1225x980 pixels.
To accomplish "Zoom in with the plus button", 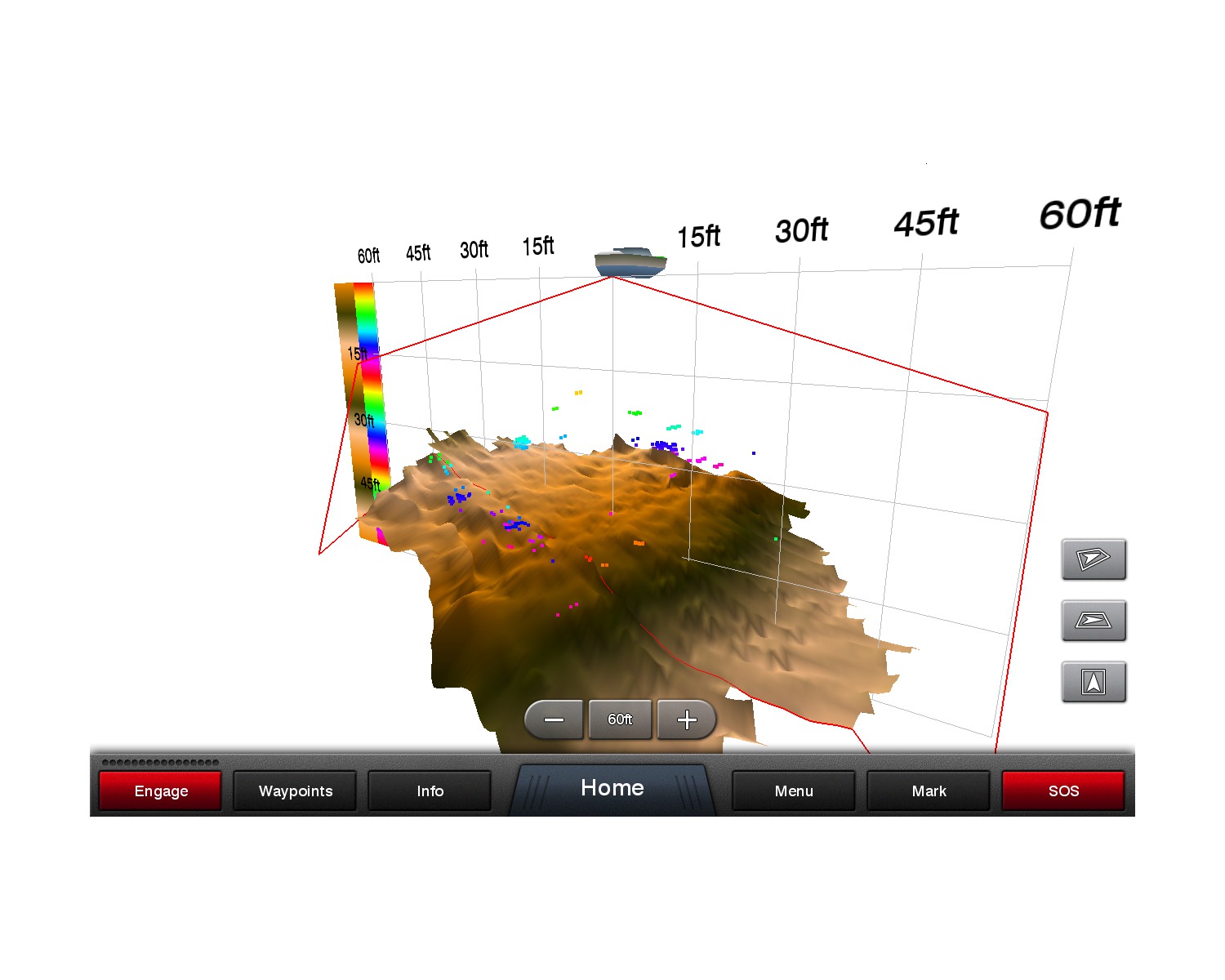I will (687, 719).
